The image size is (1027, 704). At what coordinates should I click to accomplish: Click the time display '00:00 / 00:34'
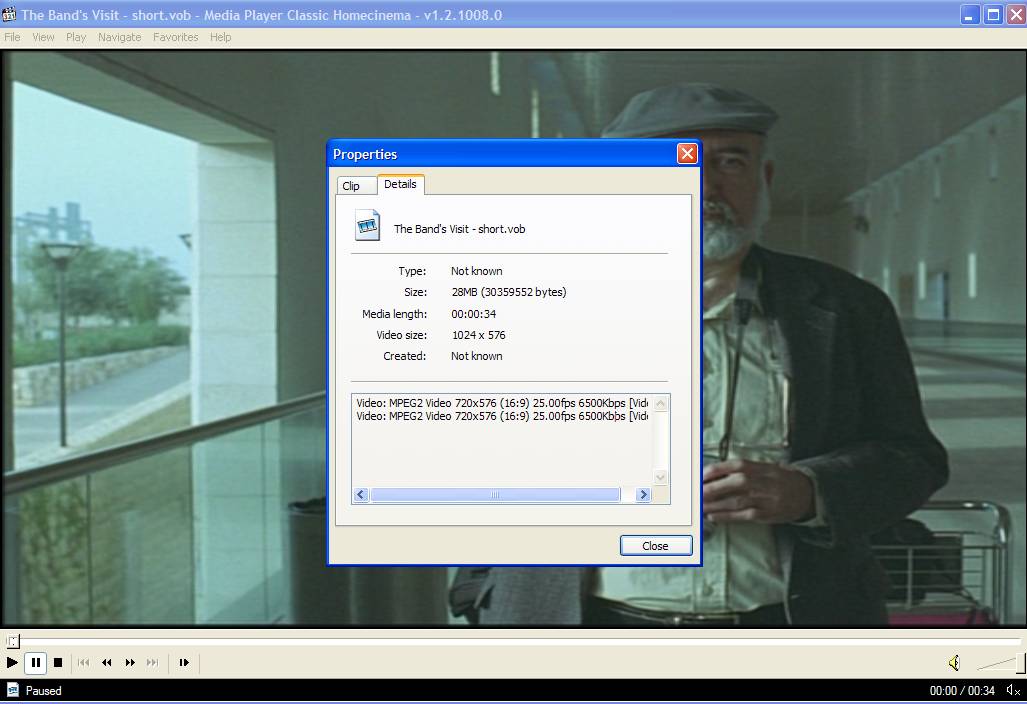pos(962,691)
